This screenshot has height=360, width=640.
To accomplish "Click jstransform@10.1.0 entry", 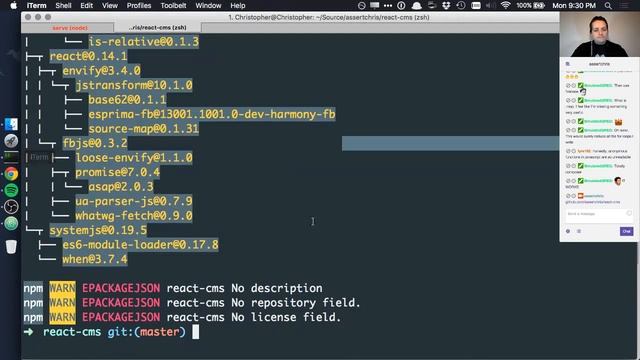I will [x=134, y=85].
